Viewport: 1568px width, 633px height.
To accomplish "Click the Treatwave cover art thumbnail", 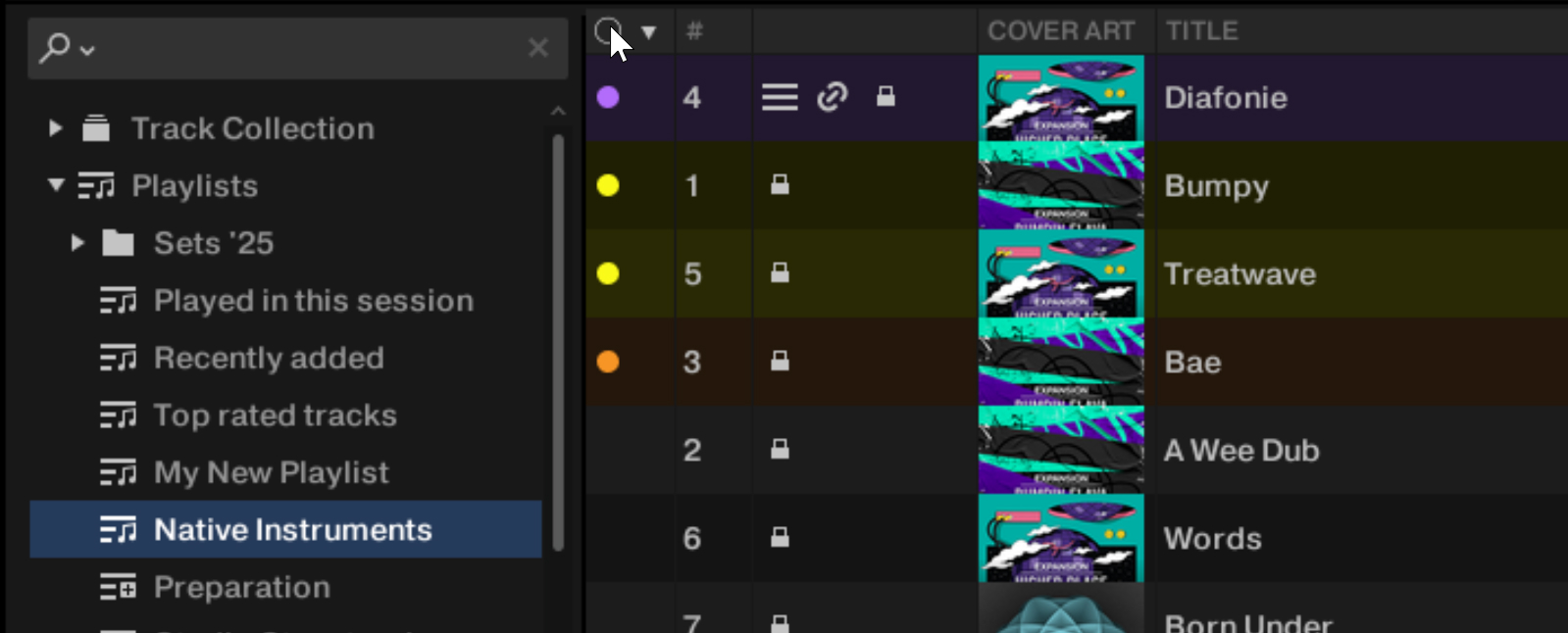I will [1061, 273].
